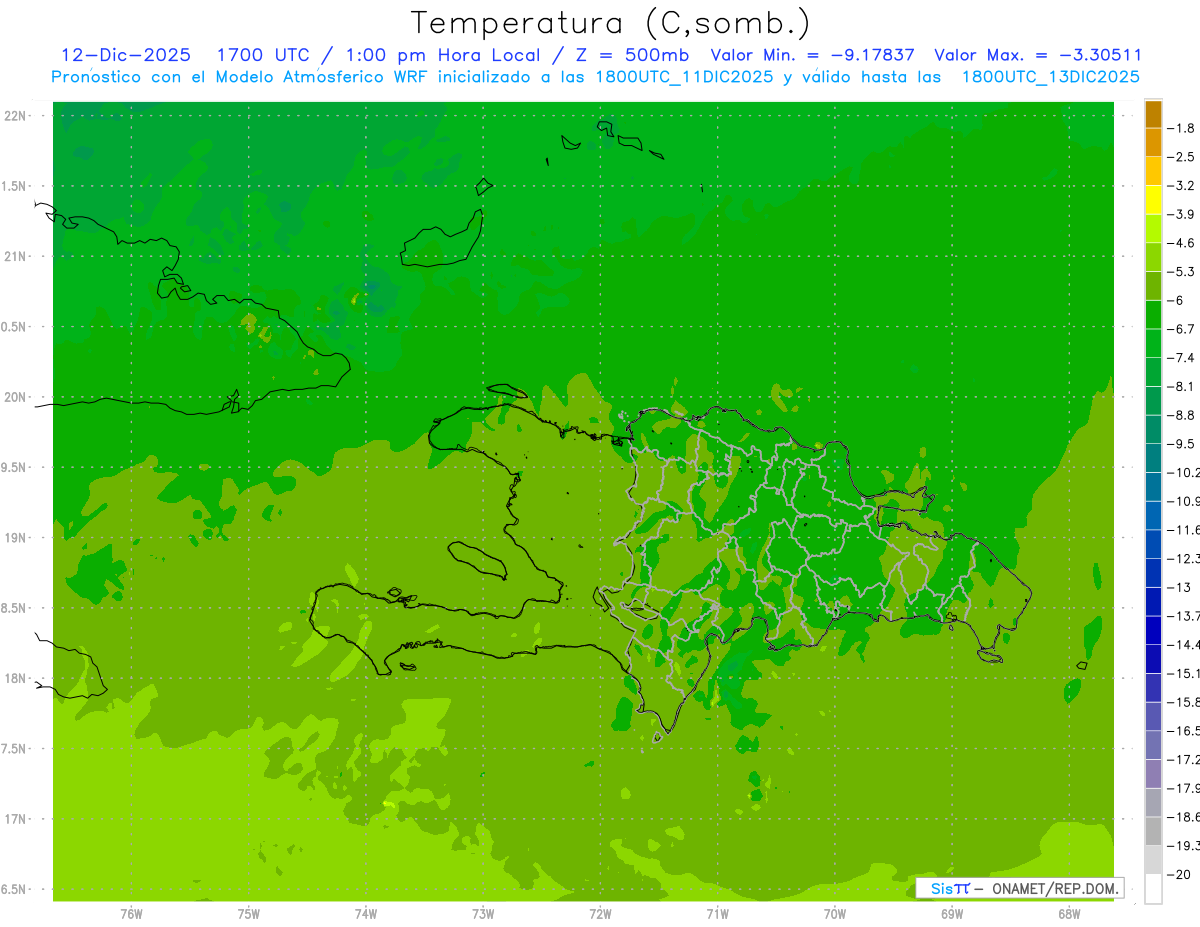Pick the orange swatch between -1.8 and -2.5

click(x=1153, y=143)
